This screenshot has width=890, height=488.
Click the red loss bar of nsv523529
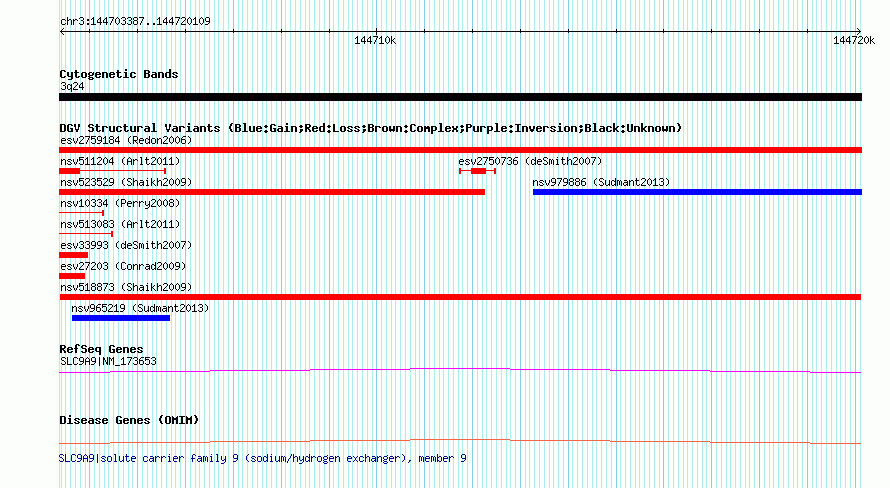click(272, 192)
